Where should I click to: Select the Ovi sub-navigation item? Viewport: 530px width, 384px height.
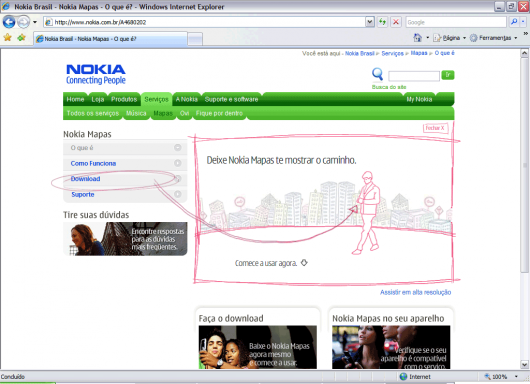click(x=184, y=113)
